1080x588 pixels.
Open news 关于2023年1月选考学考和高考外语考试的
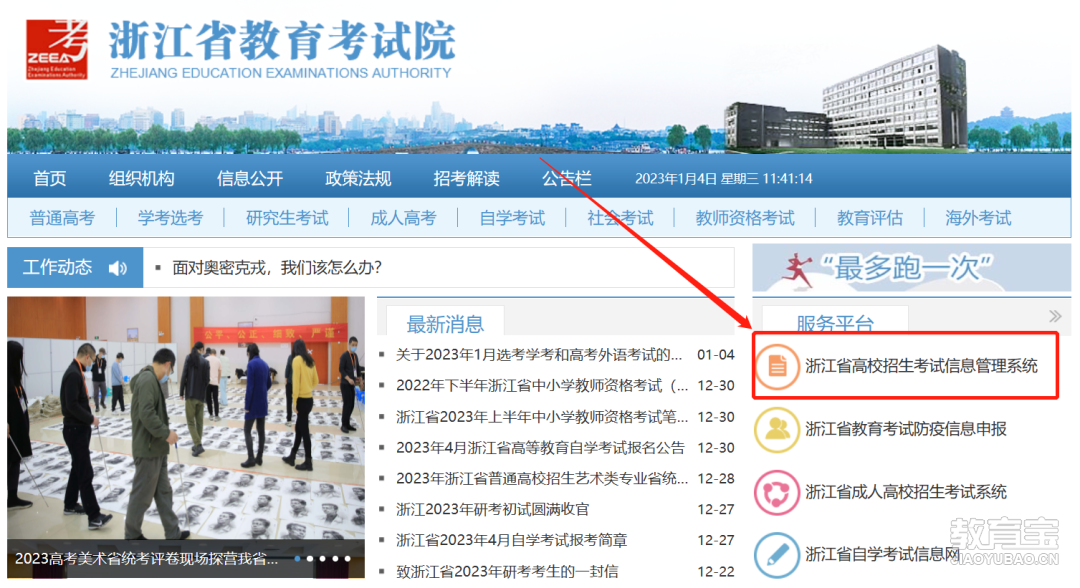point(539,355)
